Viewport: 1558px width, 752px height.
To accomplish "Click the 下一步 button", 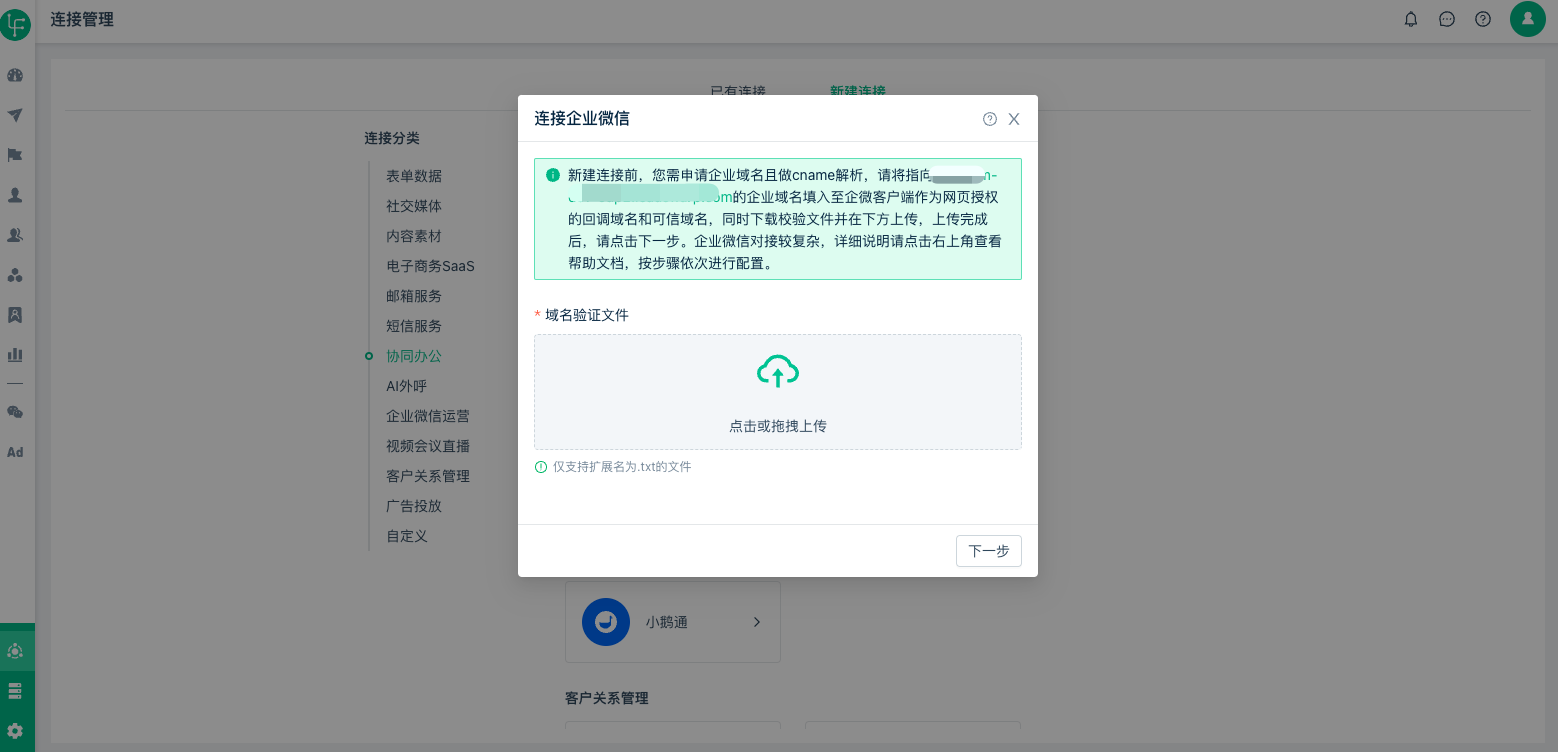I will 989,551.
